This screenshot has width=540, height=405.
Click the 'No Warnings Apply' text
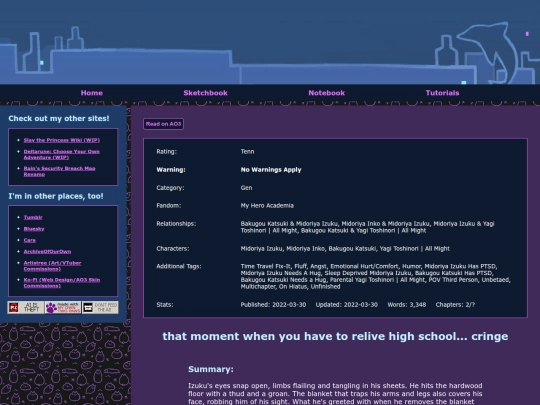click(x=271, y=170)
